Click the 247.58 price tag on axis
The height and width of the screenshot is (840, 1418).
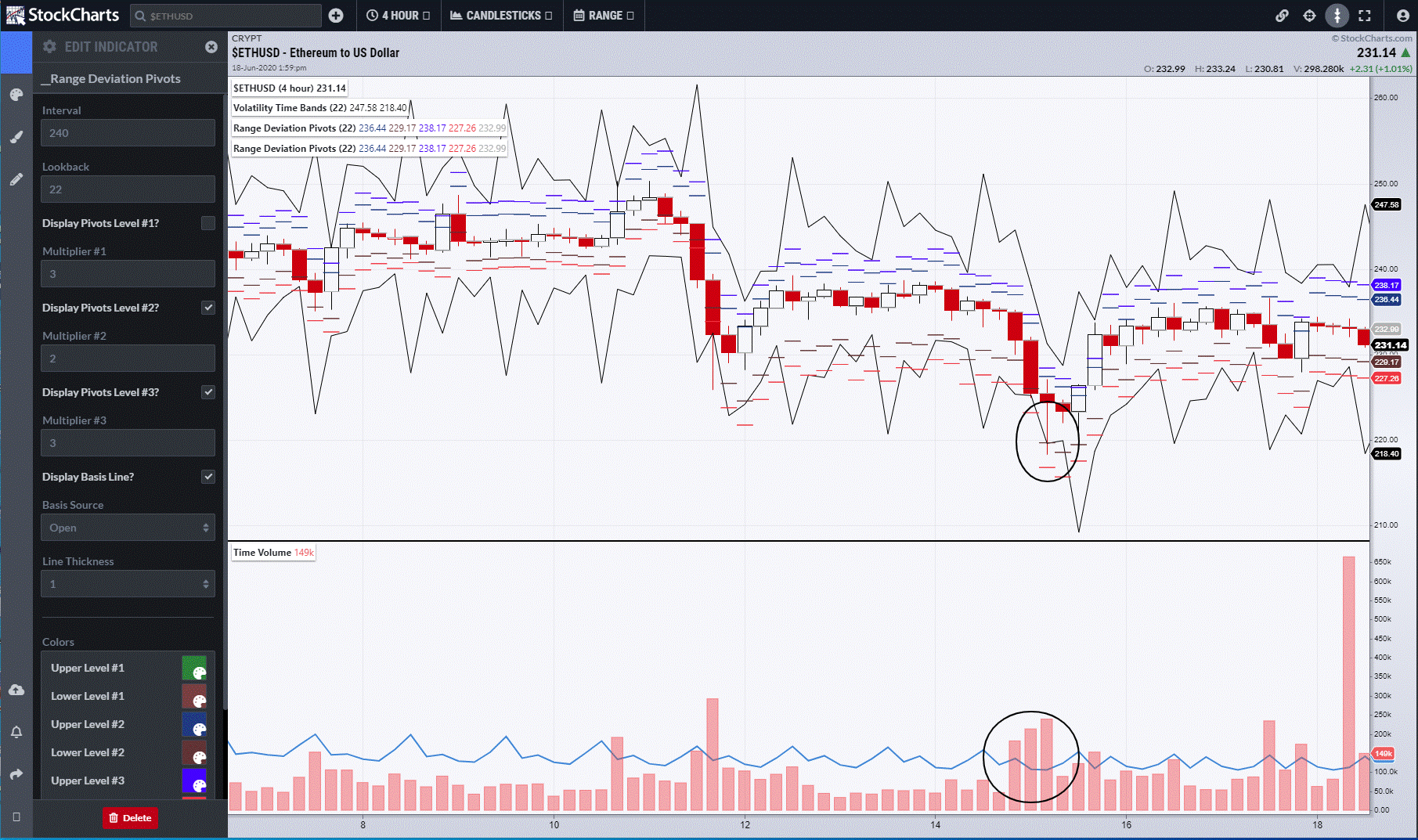coord(1387,205)
